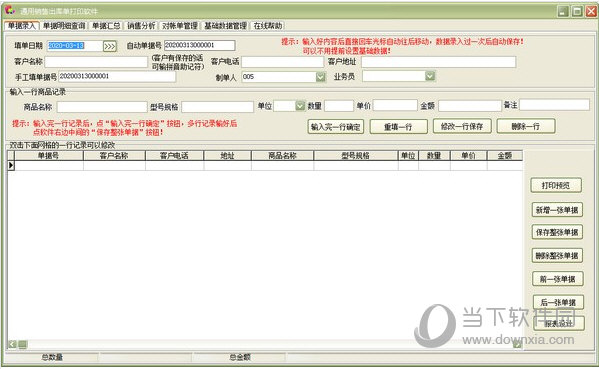Click the 客户电话 input field
Screen dimensions: 599x369
282,62
